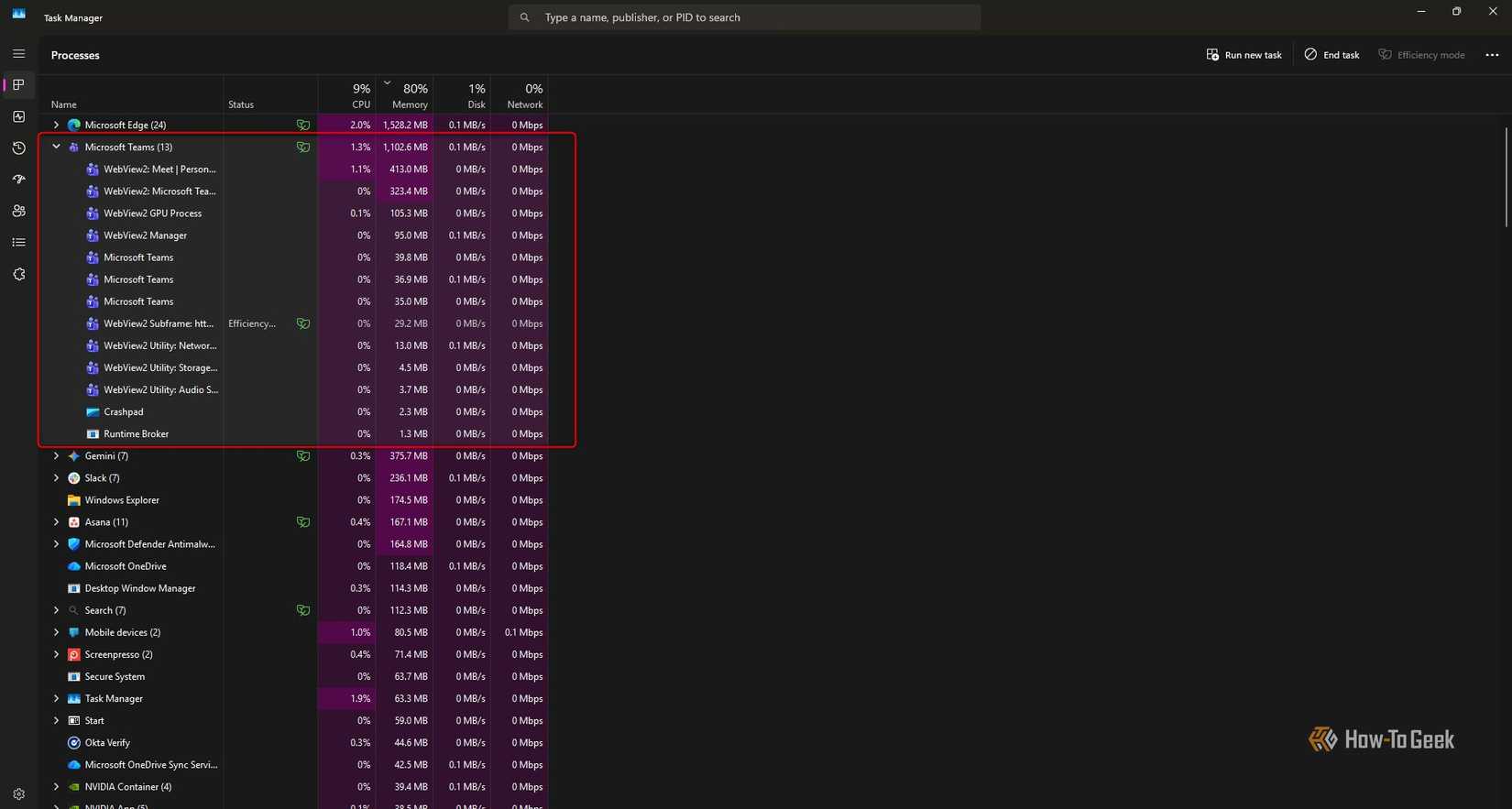Screen dimensions: 1512x809
Task: Open the Users page icon
Action: [18, 211]
